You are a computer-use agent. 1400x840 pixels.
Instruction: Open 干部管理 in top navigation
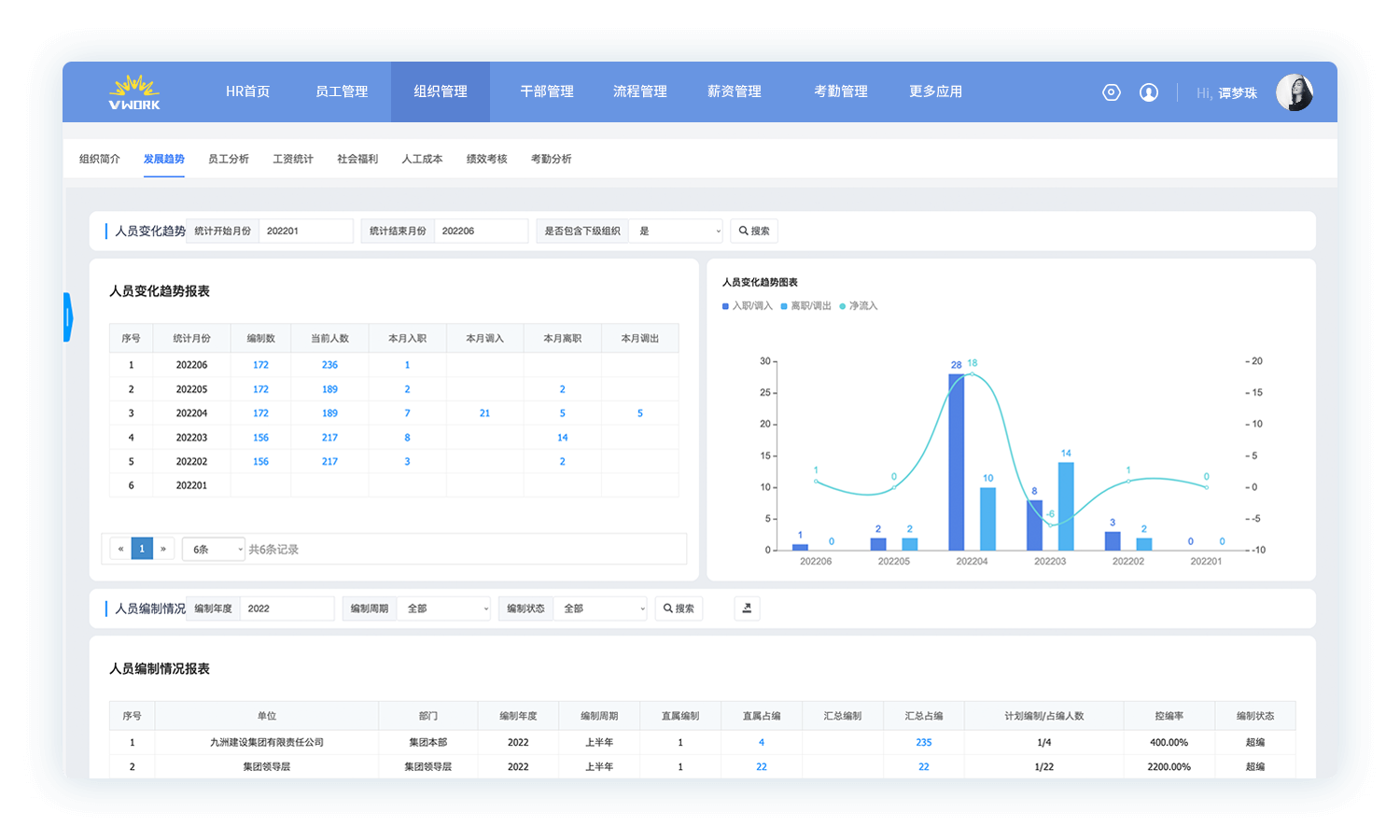coord(547,91)
